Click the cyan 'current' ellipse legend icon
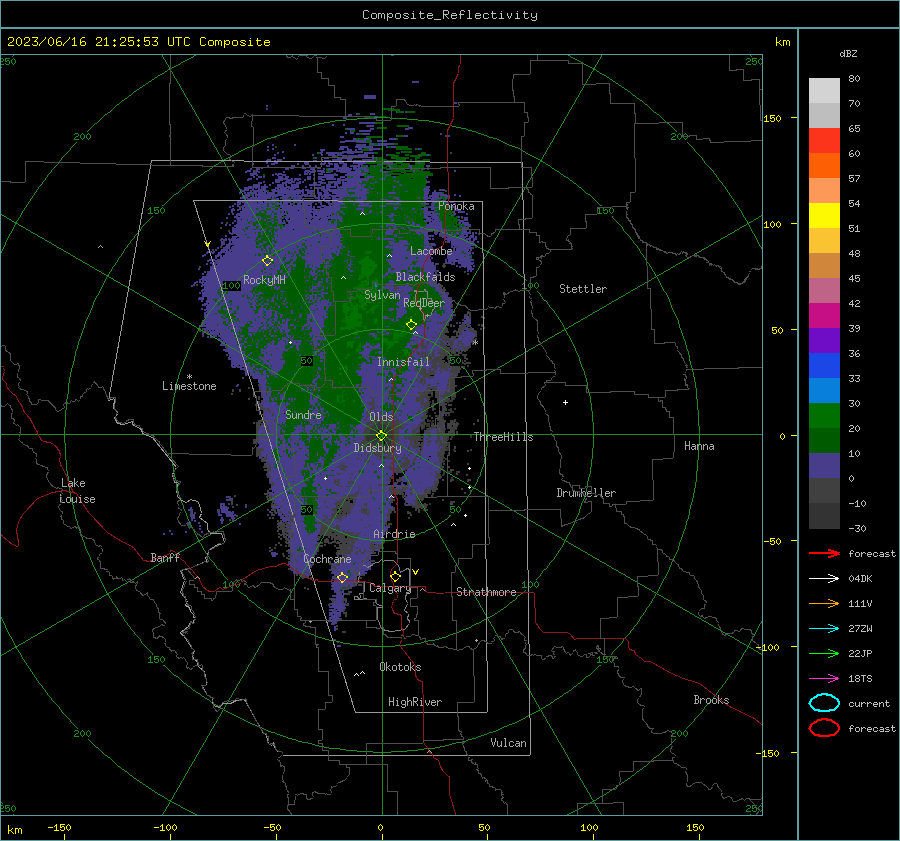 tap(824, 703)
